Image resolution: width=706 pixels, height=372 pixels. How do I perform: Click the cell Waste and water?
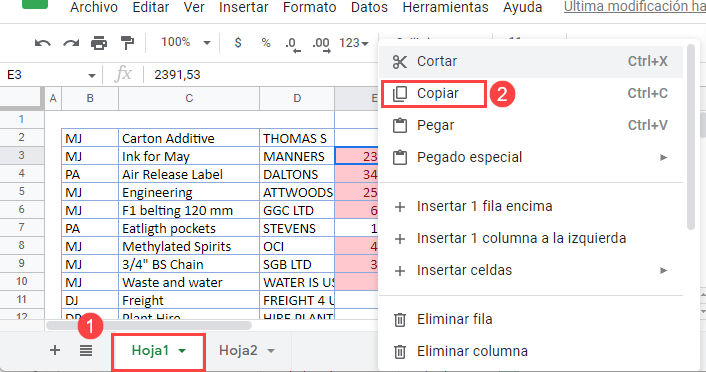point(189,282)
